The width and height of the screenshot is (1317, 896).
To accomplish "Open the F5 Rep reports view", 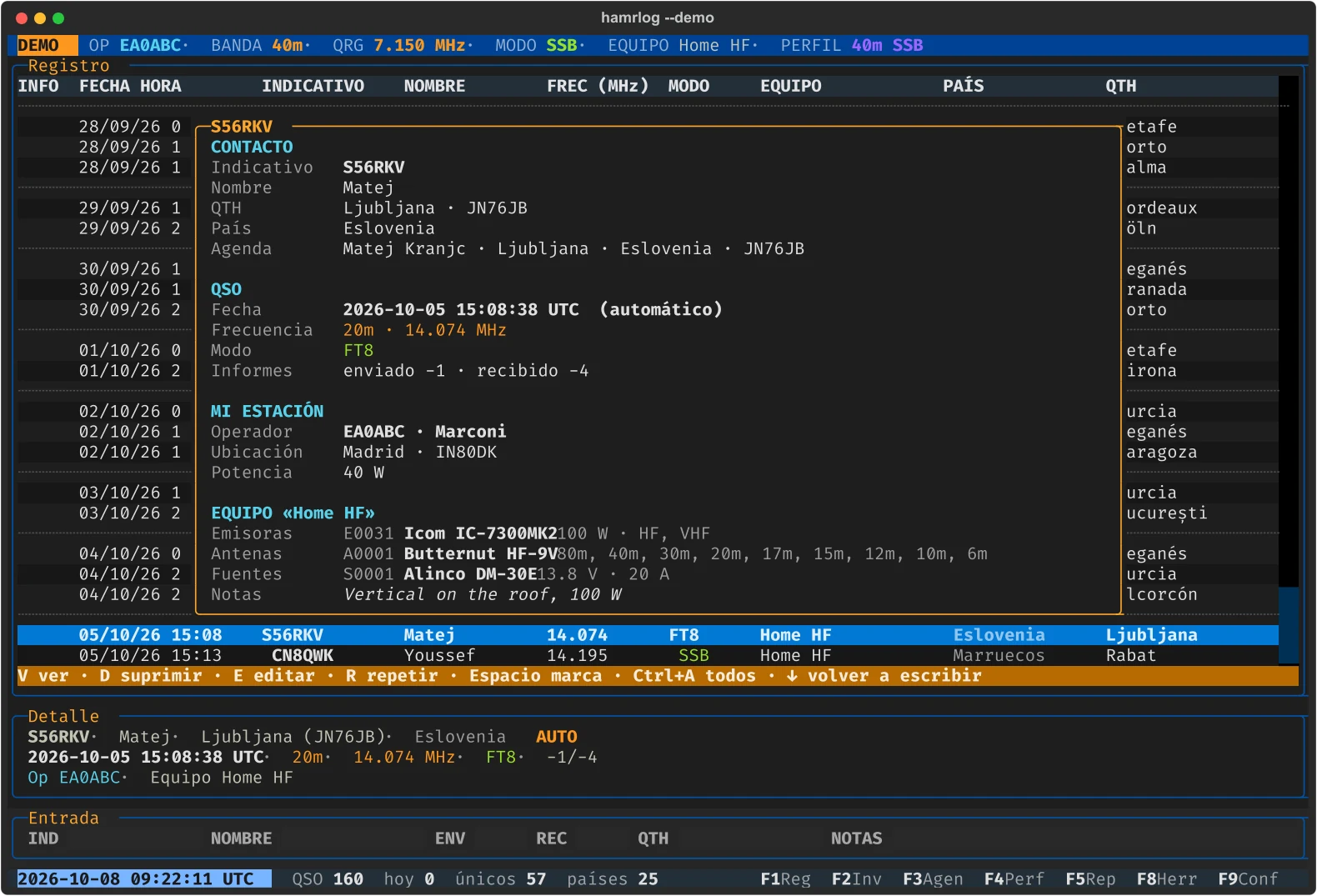I will point(1090,878).
